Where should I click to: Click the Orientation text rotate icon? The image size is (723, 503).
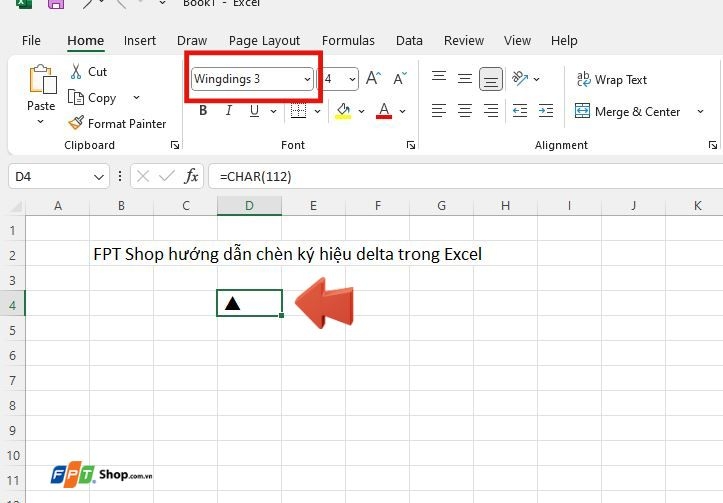click(520, 78)
